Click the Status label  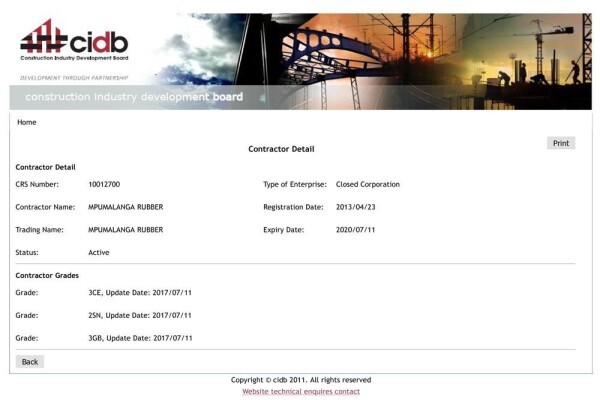(27, 253)
